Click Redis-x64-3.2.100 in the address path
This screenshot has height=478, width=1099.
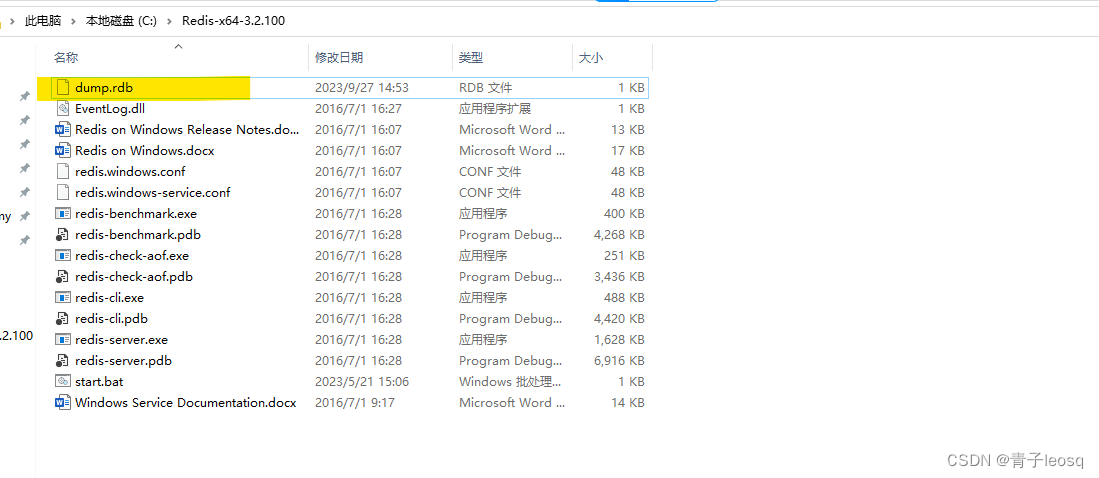pos(233,21)
